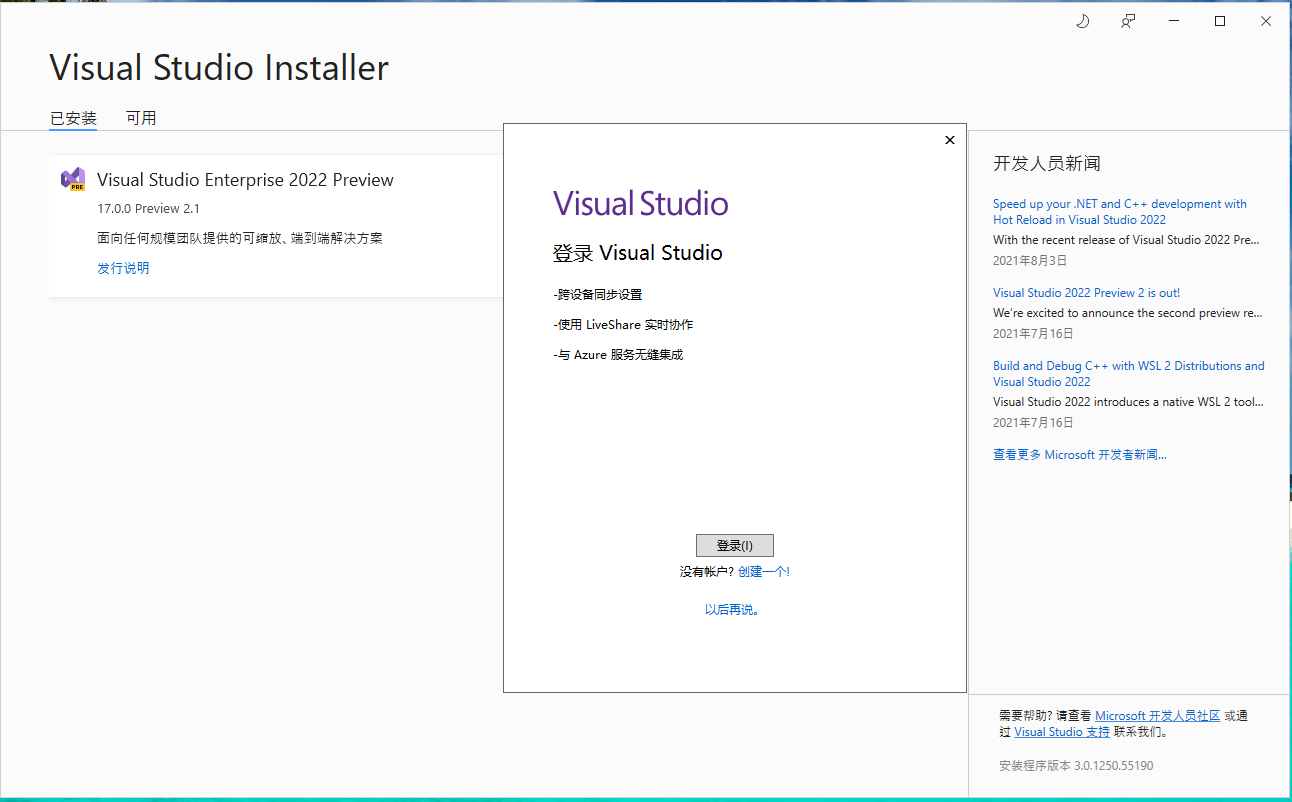Click the 登录 Visual Studio heading
1292x802 pixels.
tap(637, 253)
